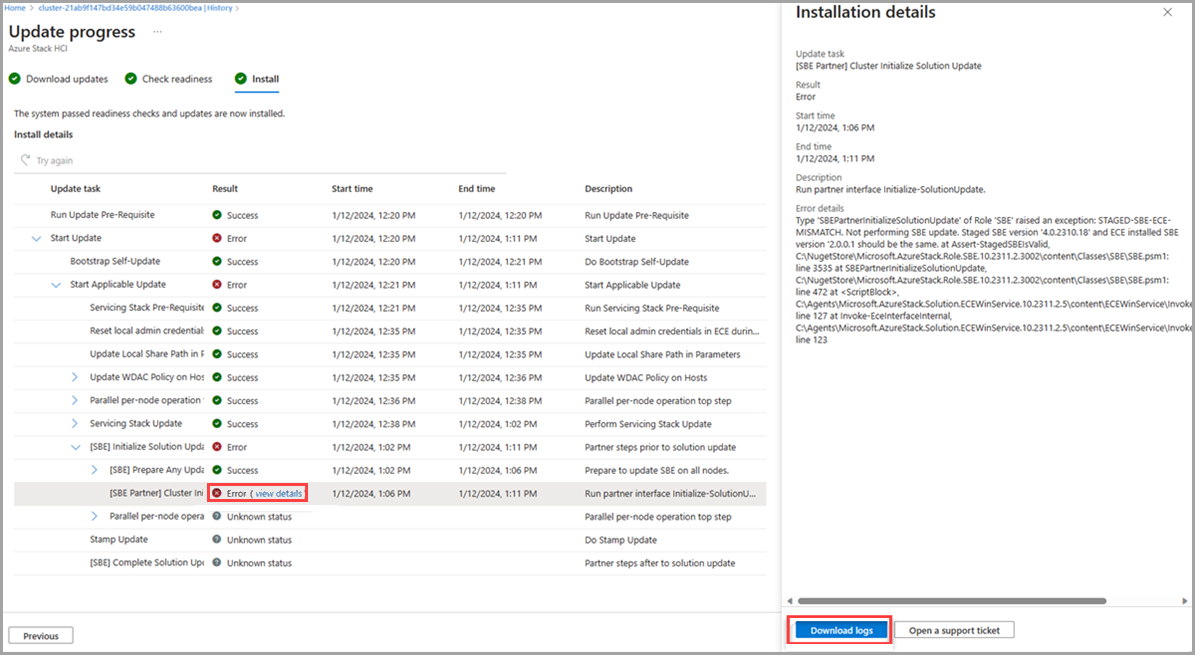Expand the Servicing Stack Update row

75,423
